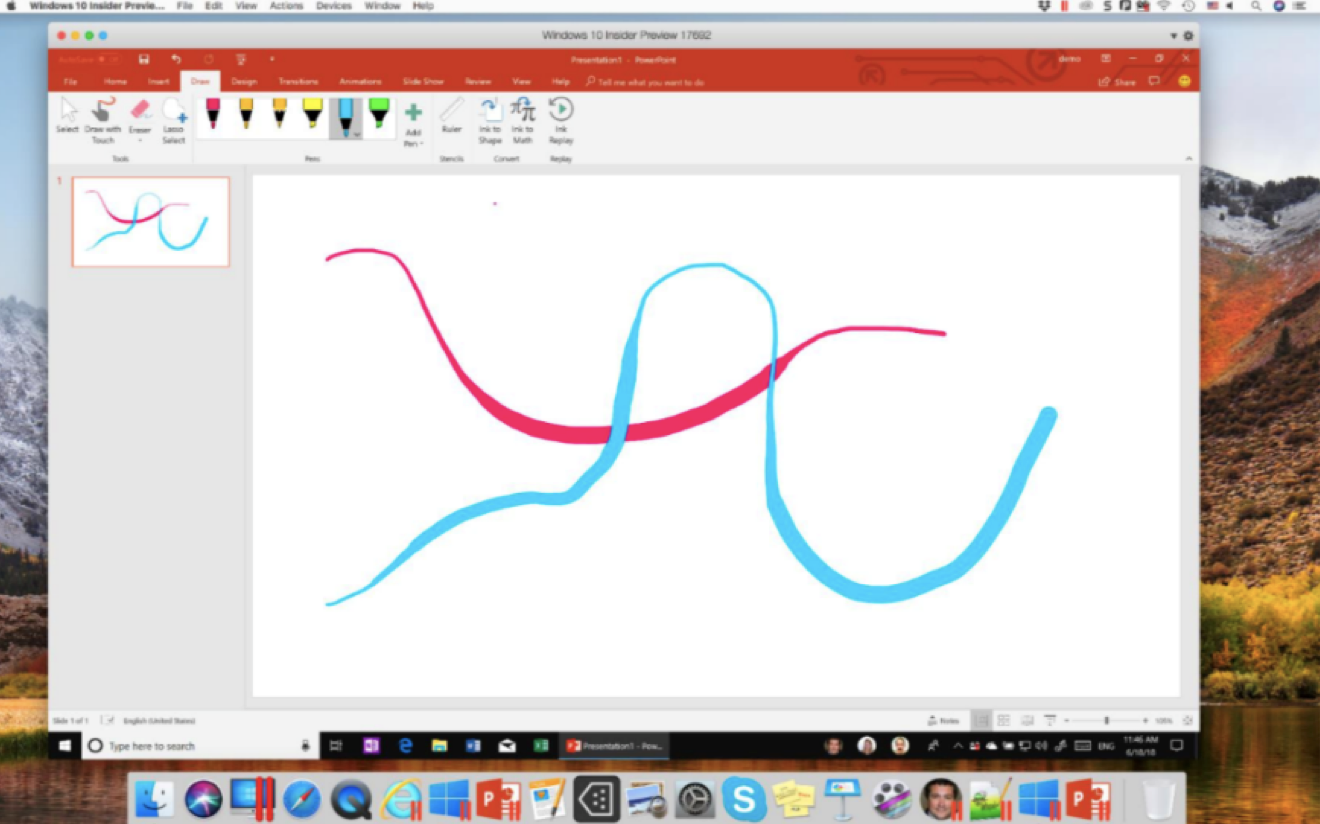Select the first orange pen
1320x824 pixels.
click(246, 114)
